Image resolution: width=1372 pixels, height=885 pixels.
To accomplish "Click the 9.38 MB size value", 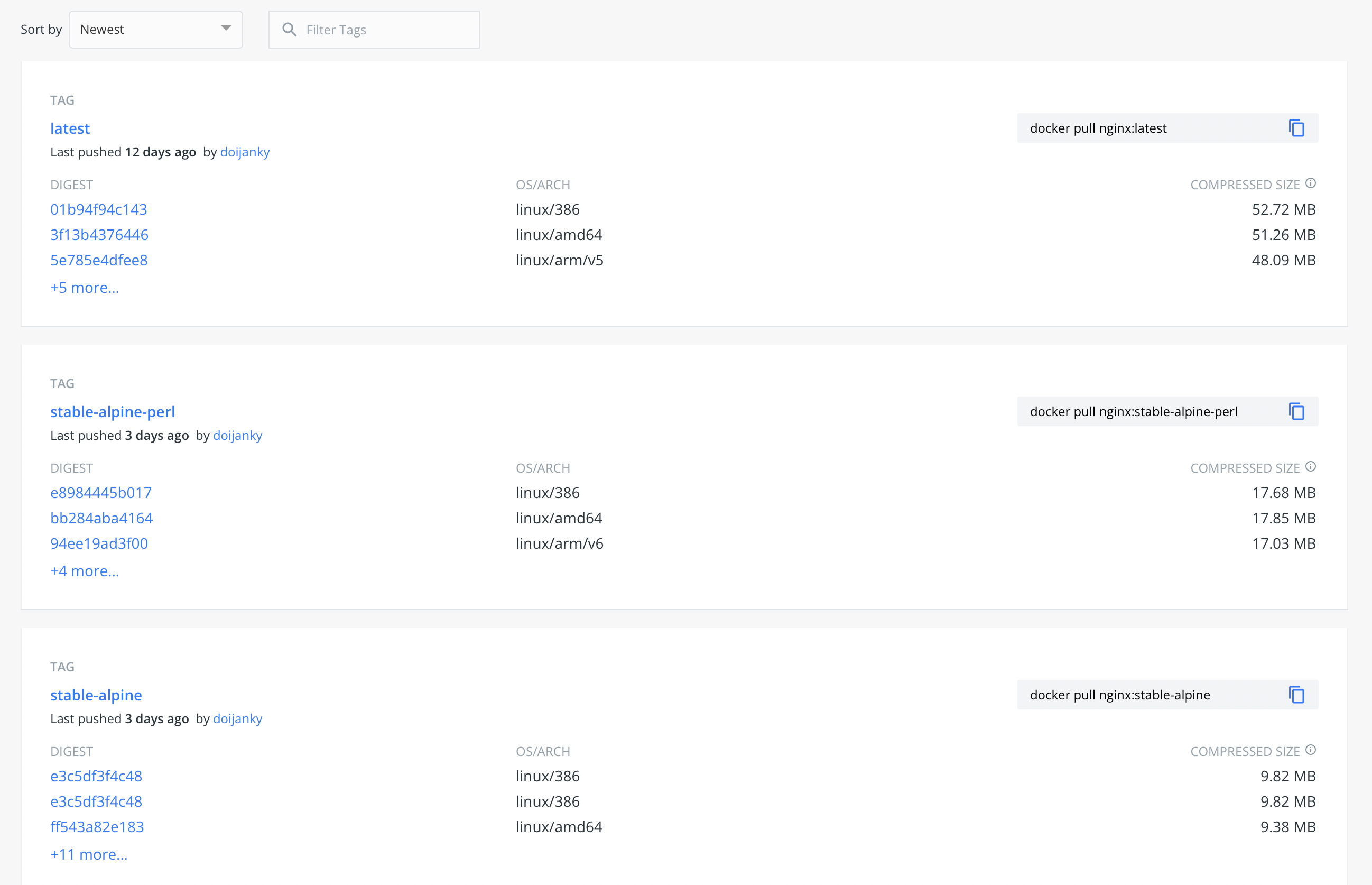I will (x=1287, y=826).
